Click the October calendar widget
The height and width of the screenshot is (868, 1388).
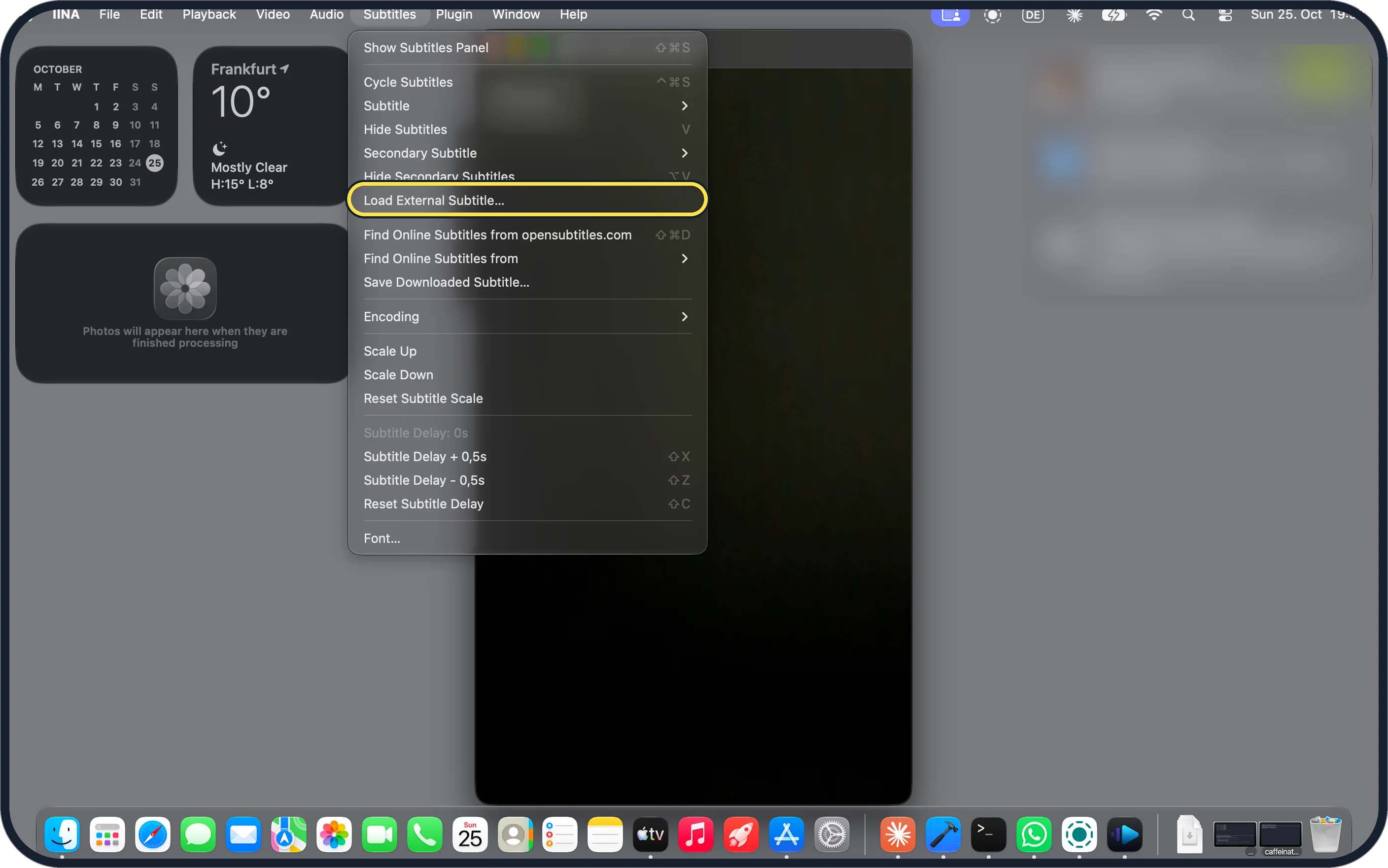[97, 126]
